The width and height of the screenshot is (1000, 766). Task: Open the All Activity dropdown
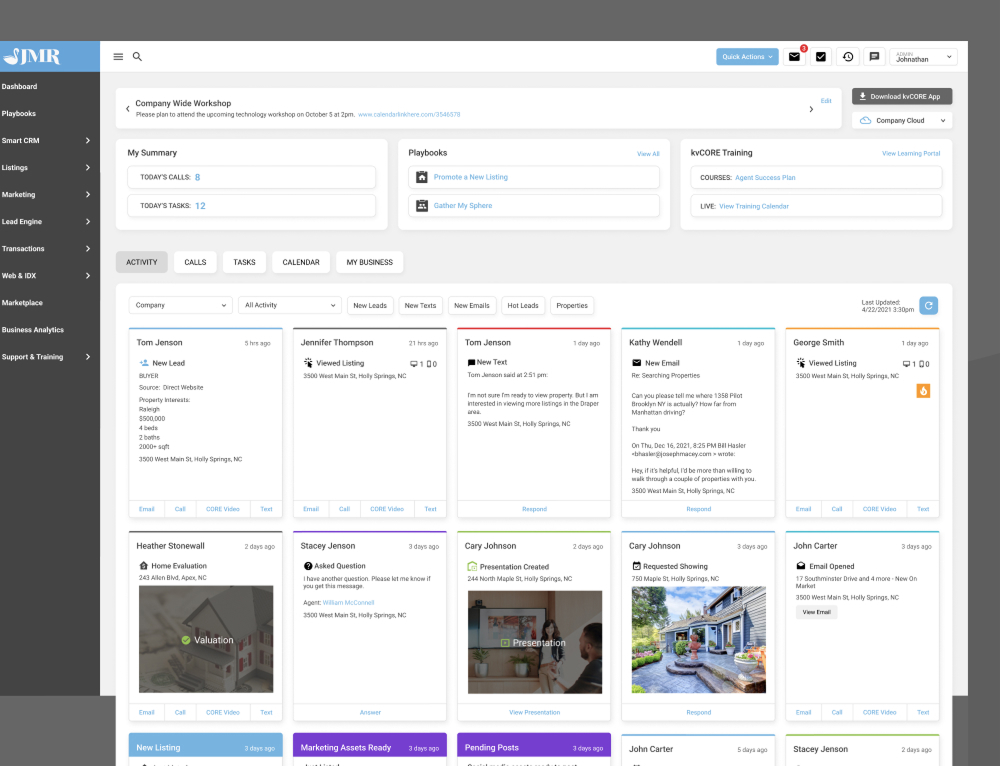point(290,306)
